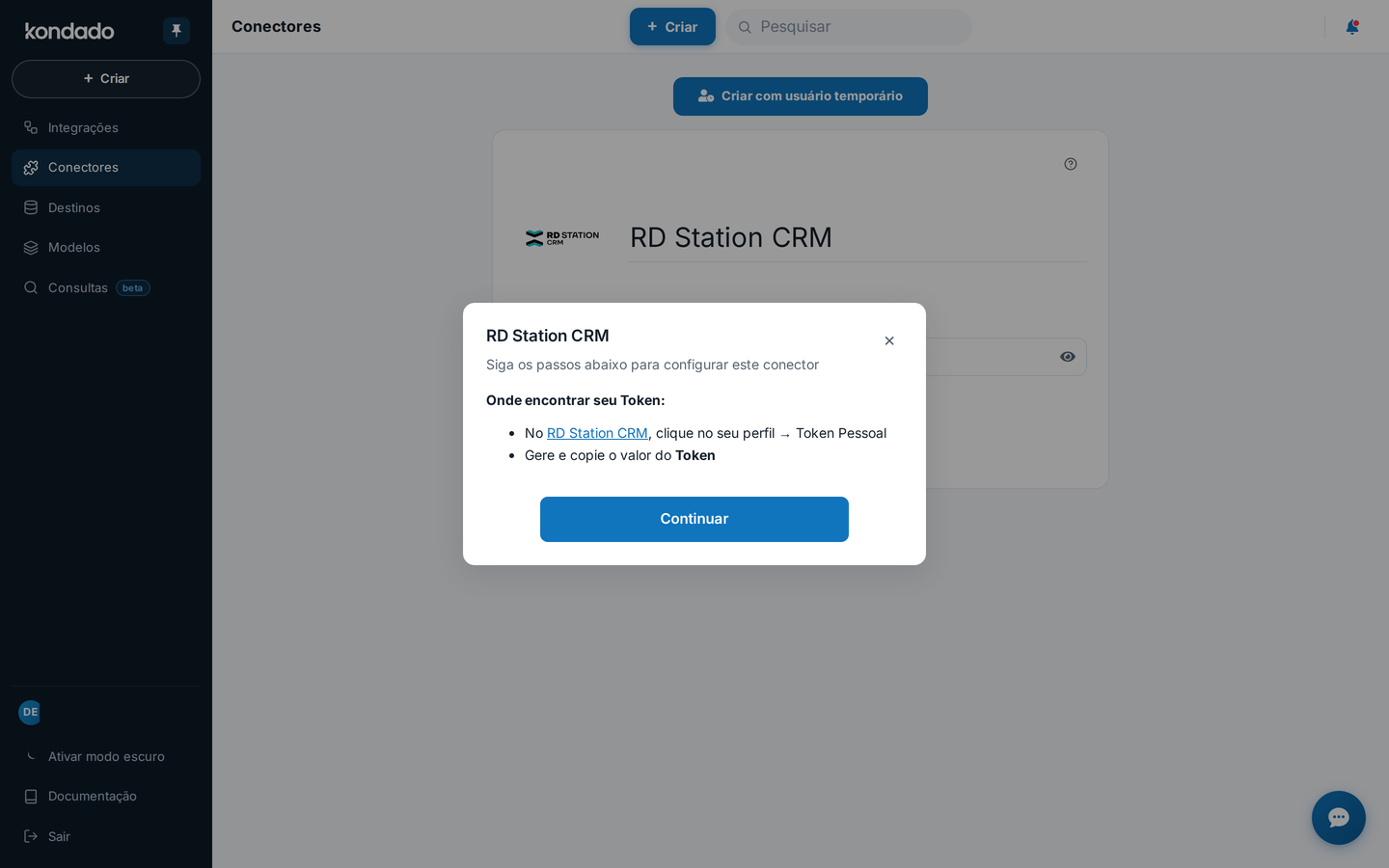Close the RD Station CRM dialog

(x=889, y=340)
